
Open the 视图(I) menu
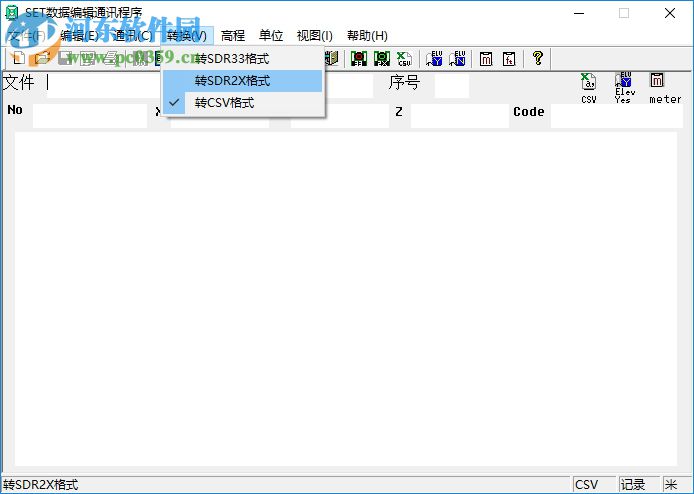[x=314, y=35]
